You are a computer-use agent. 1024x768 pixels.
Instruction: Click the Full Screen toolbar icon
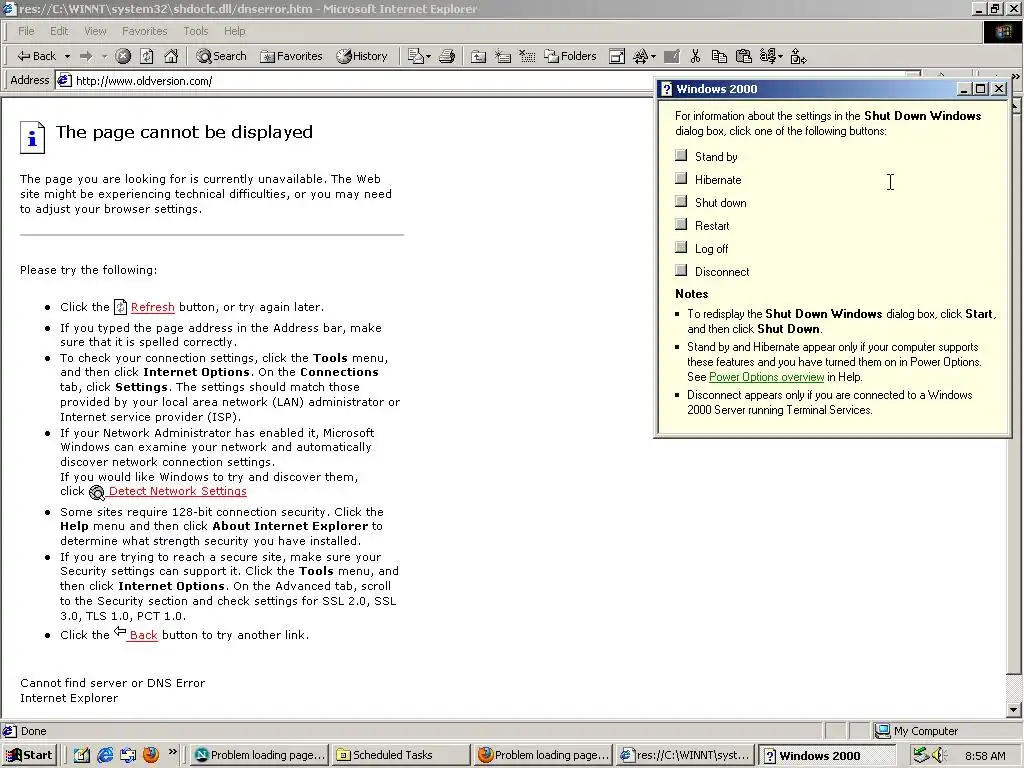click(616, 56)
